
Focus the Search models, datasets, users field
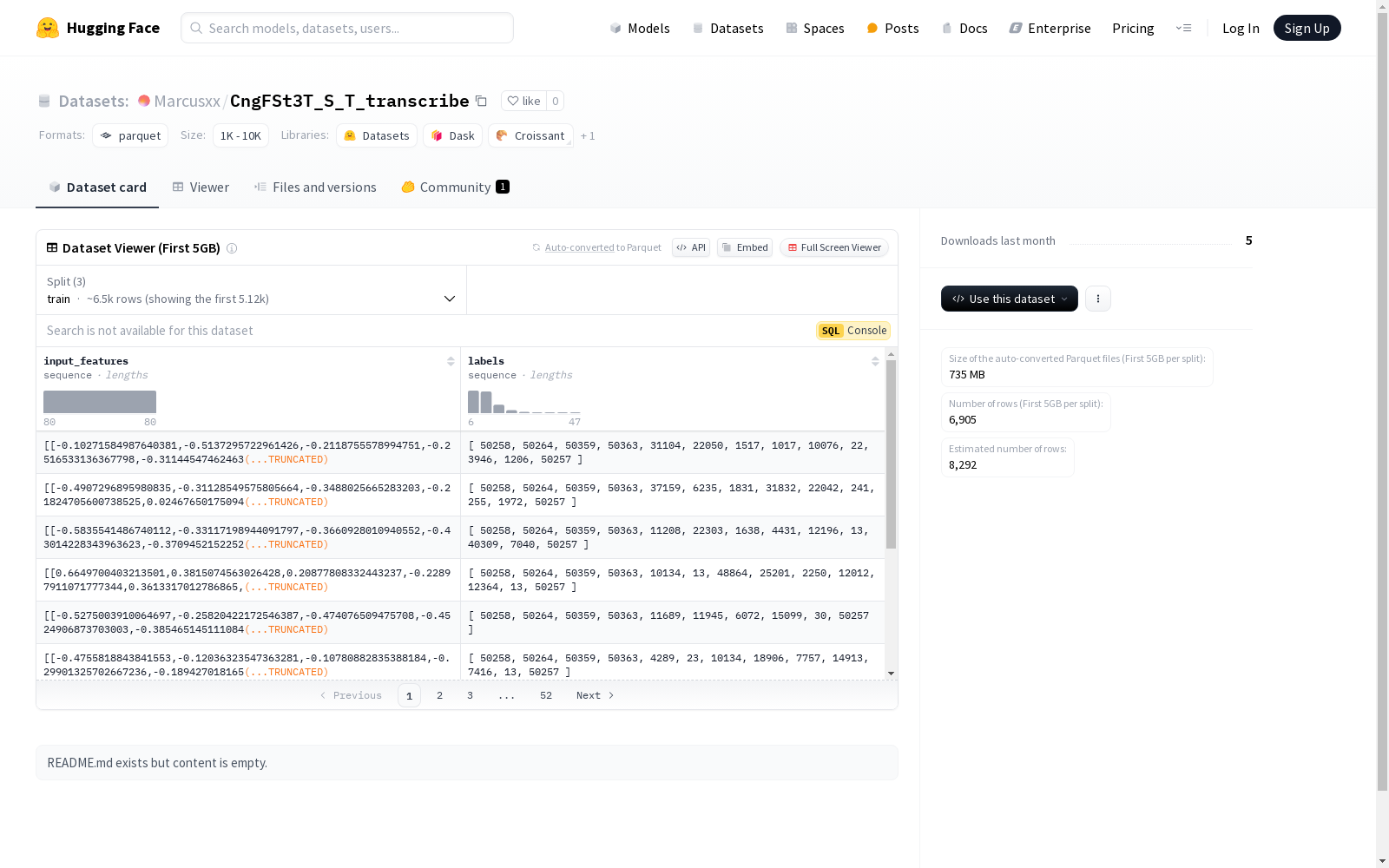coord(347,28)
